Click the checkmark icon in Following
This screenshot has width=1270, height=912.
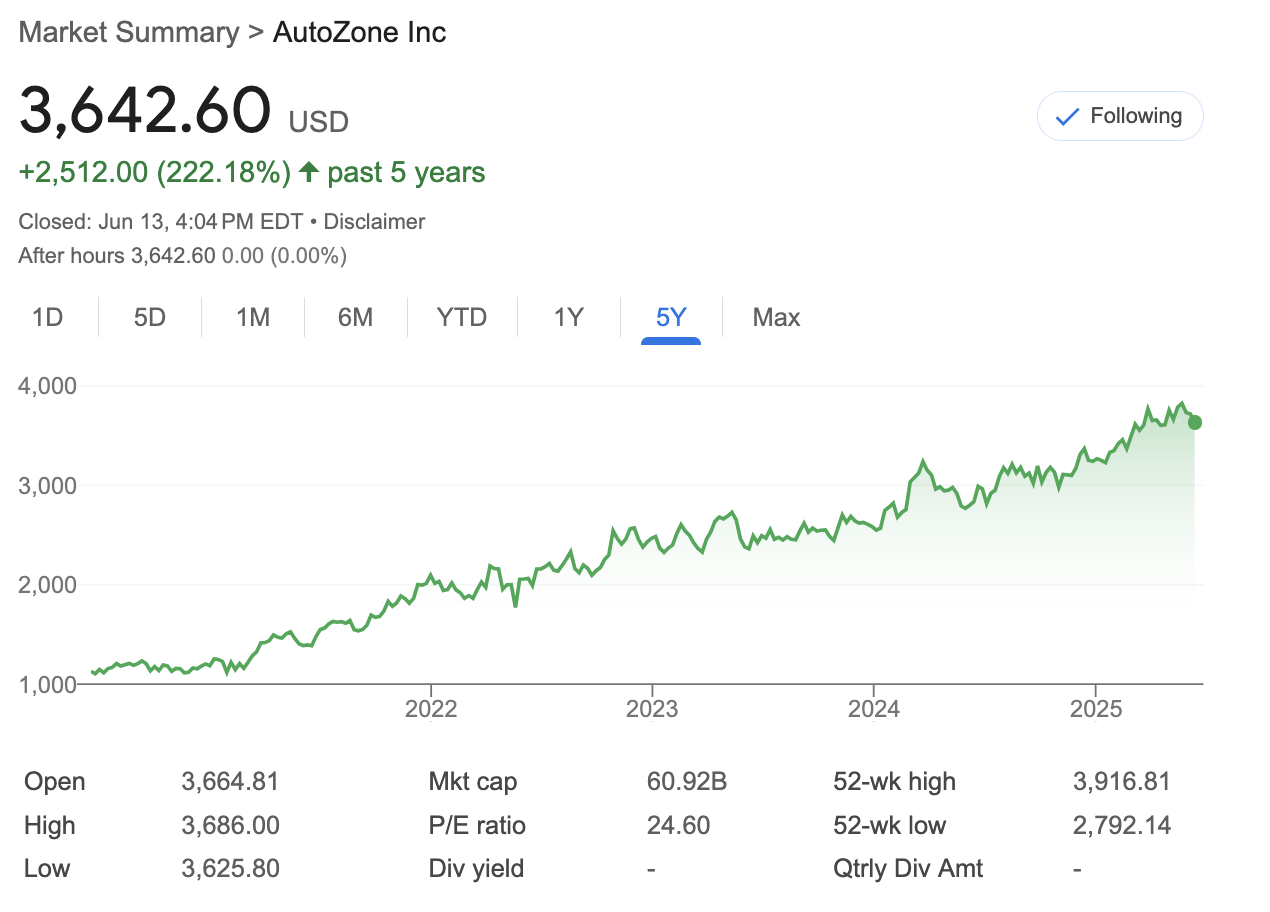click(x=1067, y=117)
